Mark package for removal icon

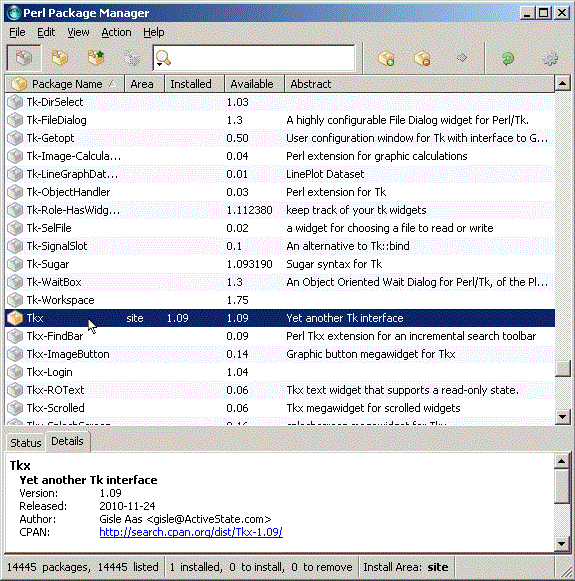(422, 58)
